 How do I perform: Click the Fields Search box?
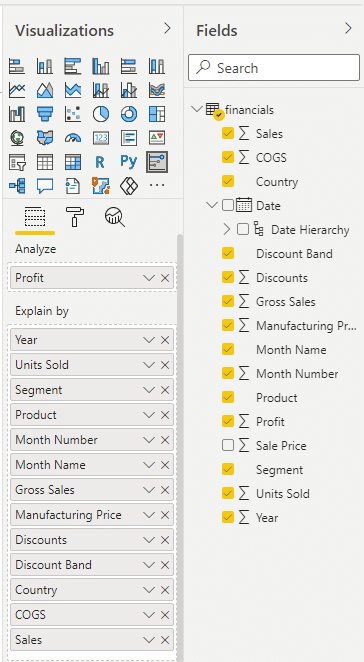(274, 68)
